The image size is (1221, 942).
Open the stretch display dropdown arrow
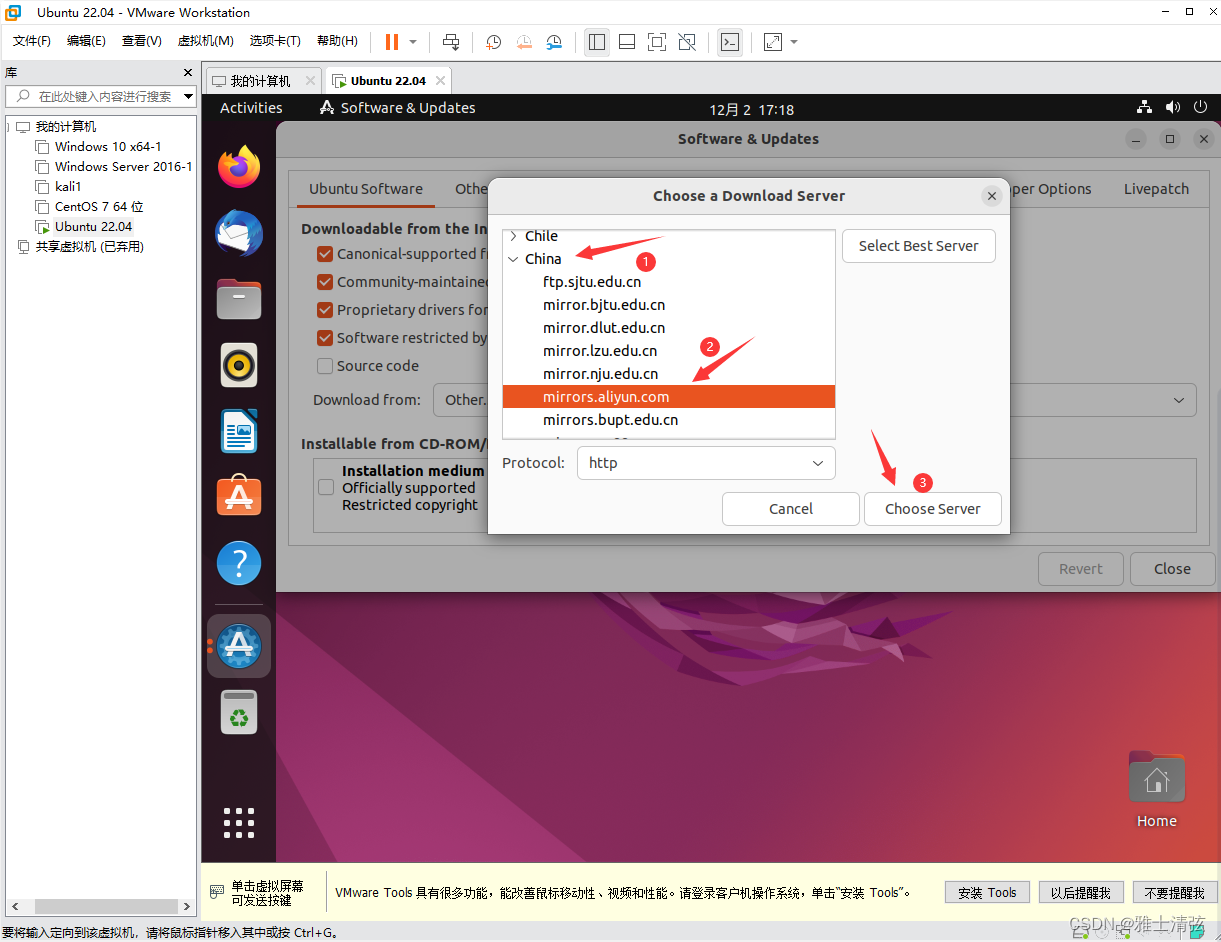794,42
